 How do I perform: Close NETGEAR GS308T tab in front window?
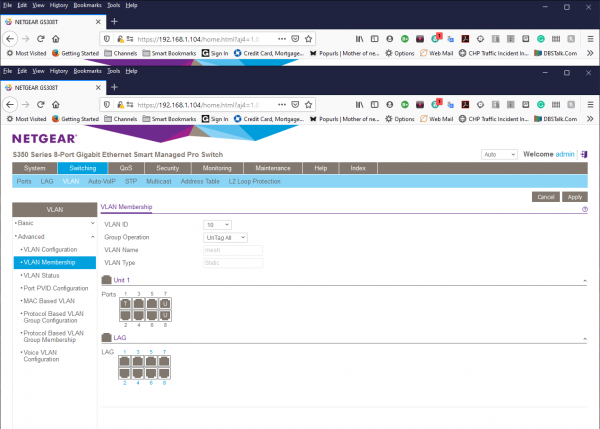pos(98,88)
